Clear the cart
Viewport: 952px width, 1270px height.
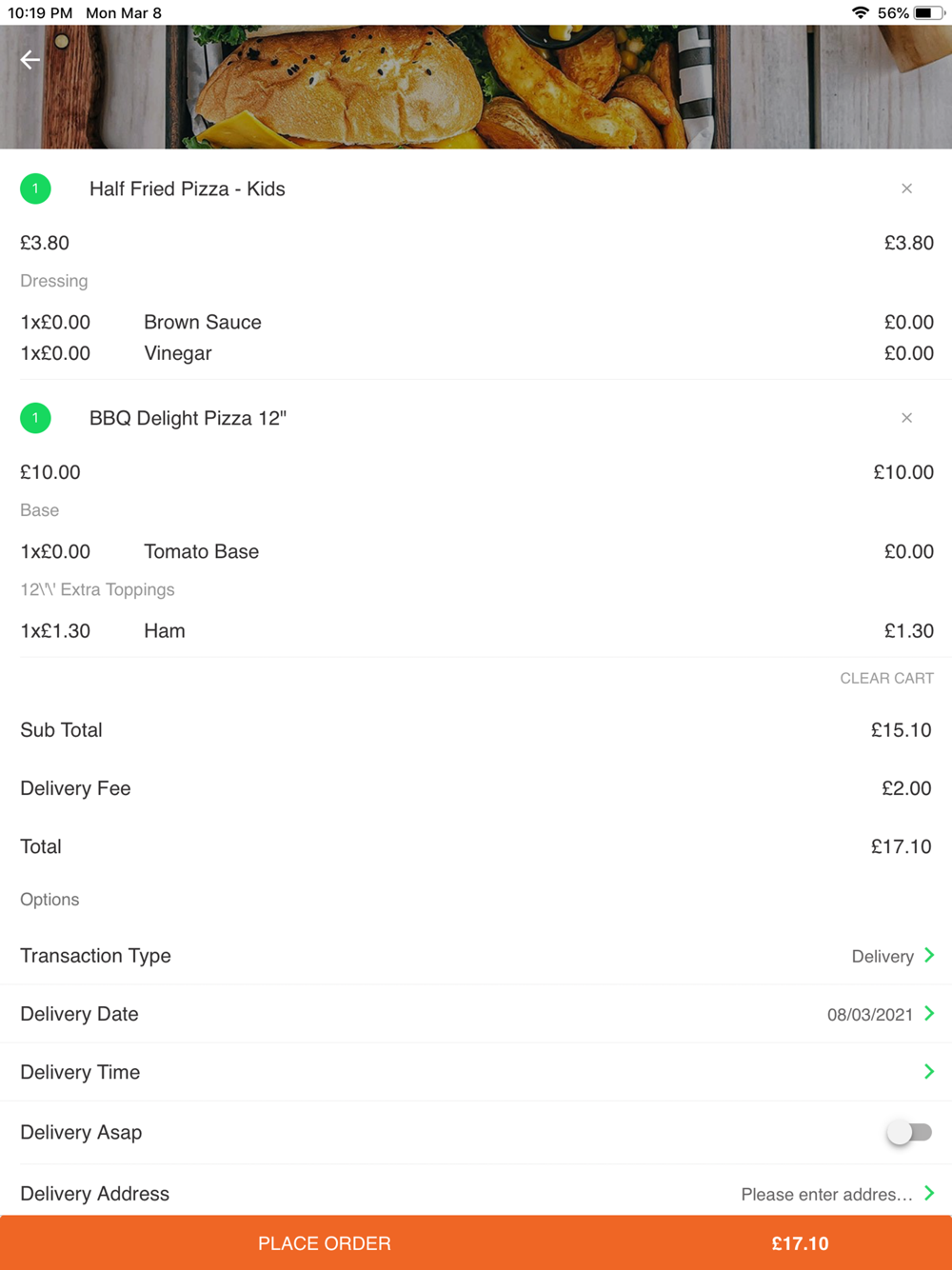886,679
